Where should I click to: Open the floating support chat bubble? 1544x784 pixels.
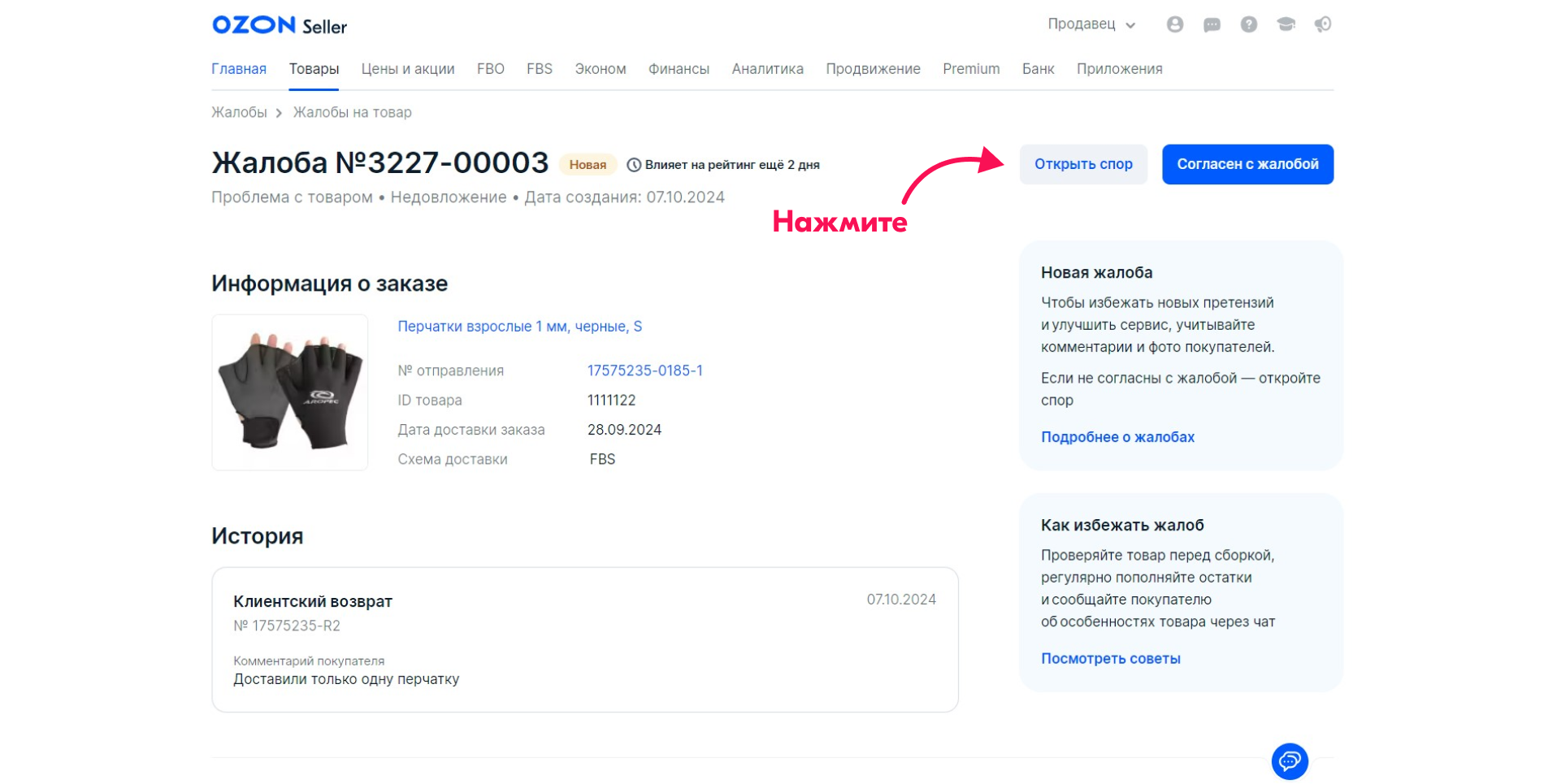(1290, 761)
